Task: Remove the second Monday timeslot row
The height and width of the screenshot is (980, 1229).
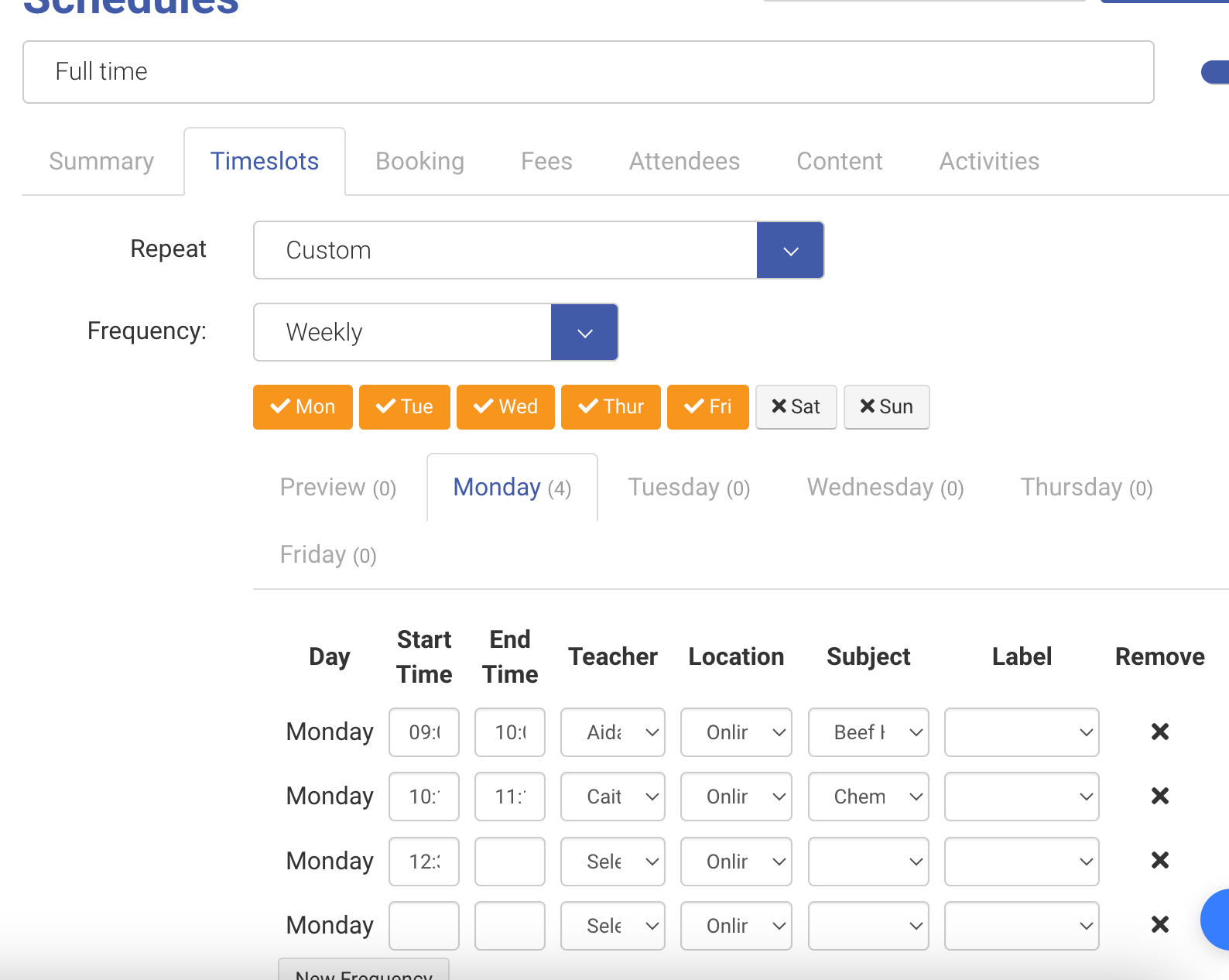Action: [1159, 796]
